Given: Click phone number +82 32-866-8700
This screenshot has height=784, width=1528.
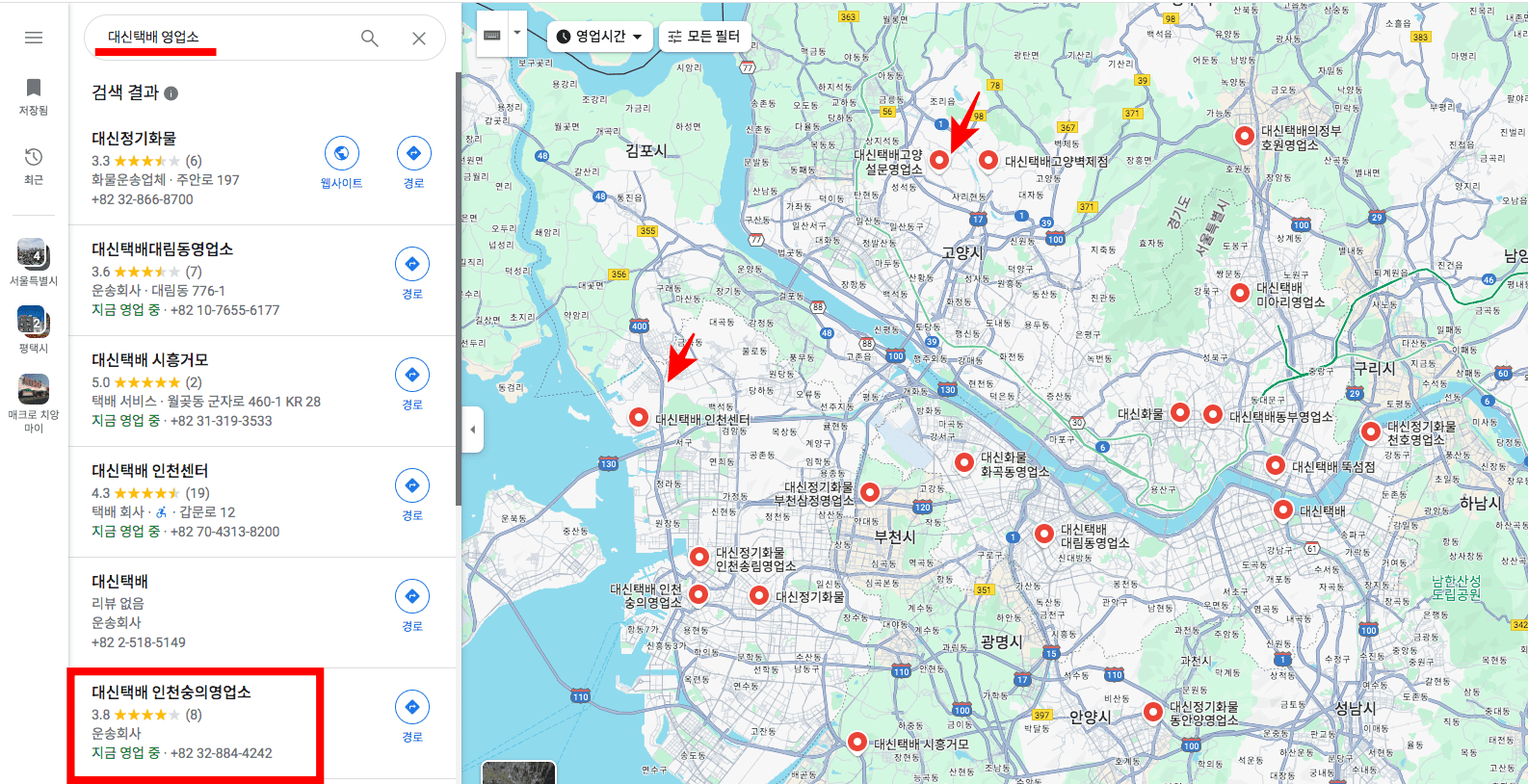Looking at the screenshot, I should (143, 199).
